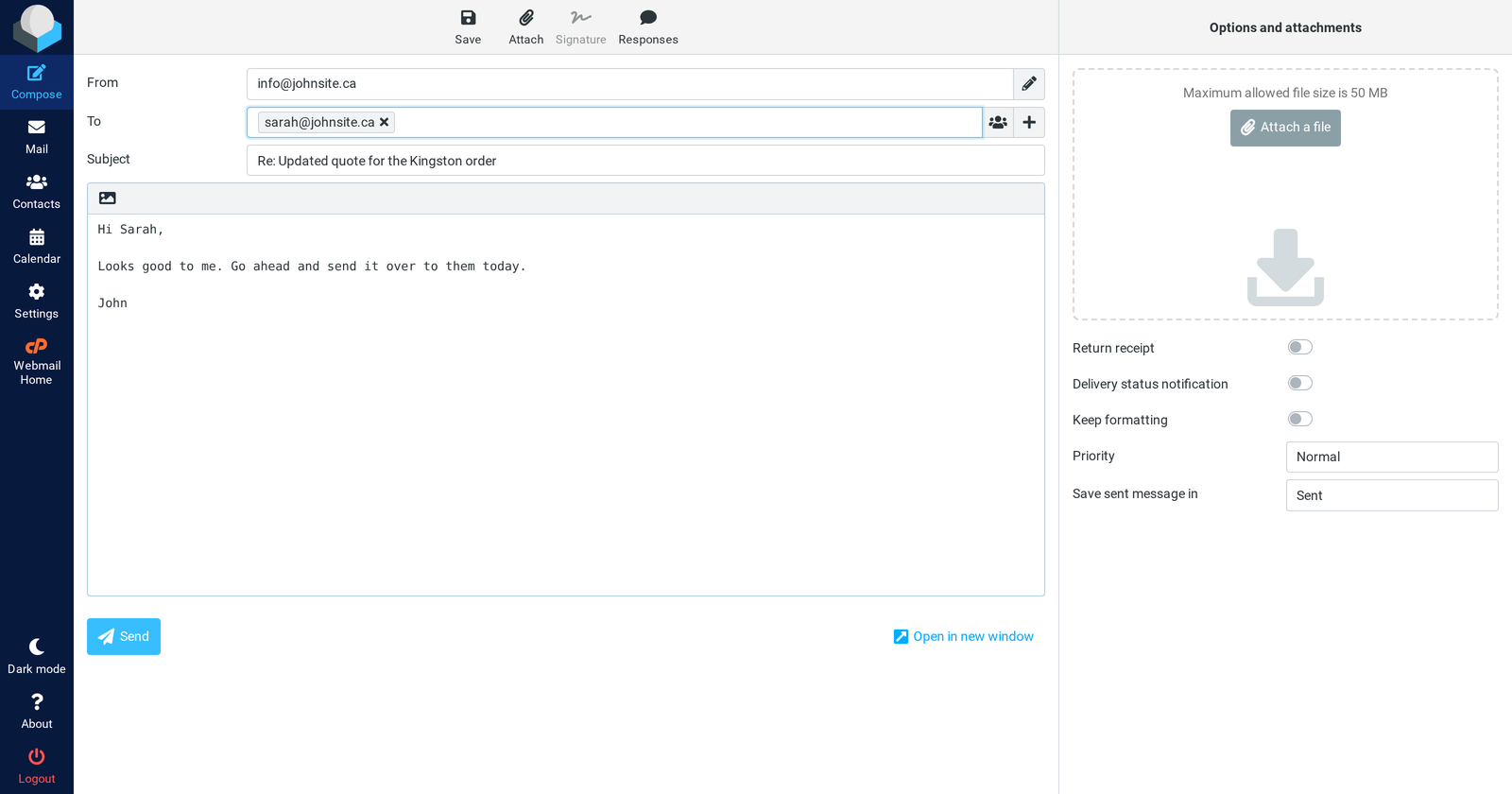The height and width of the screenshot is (794, 1512).
Task: Toggle Keep formatting switch
Action: point(1300,419)
